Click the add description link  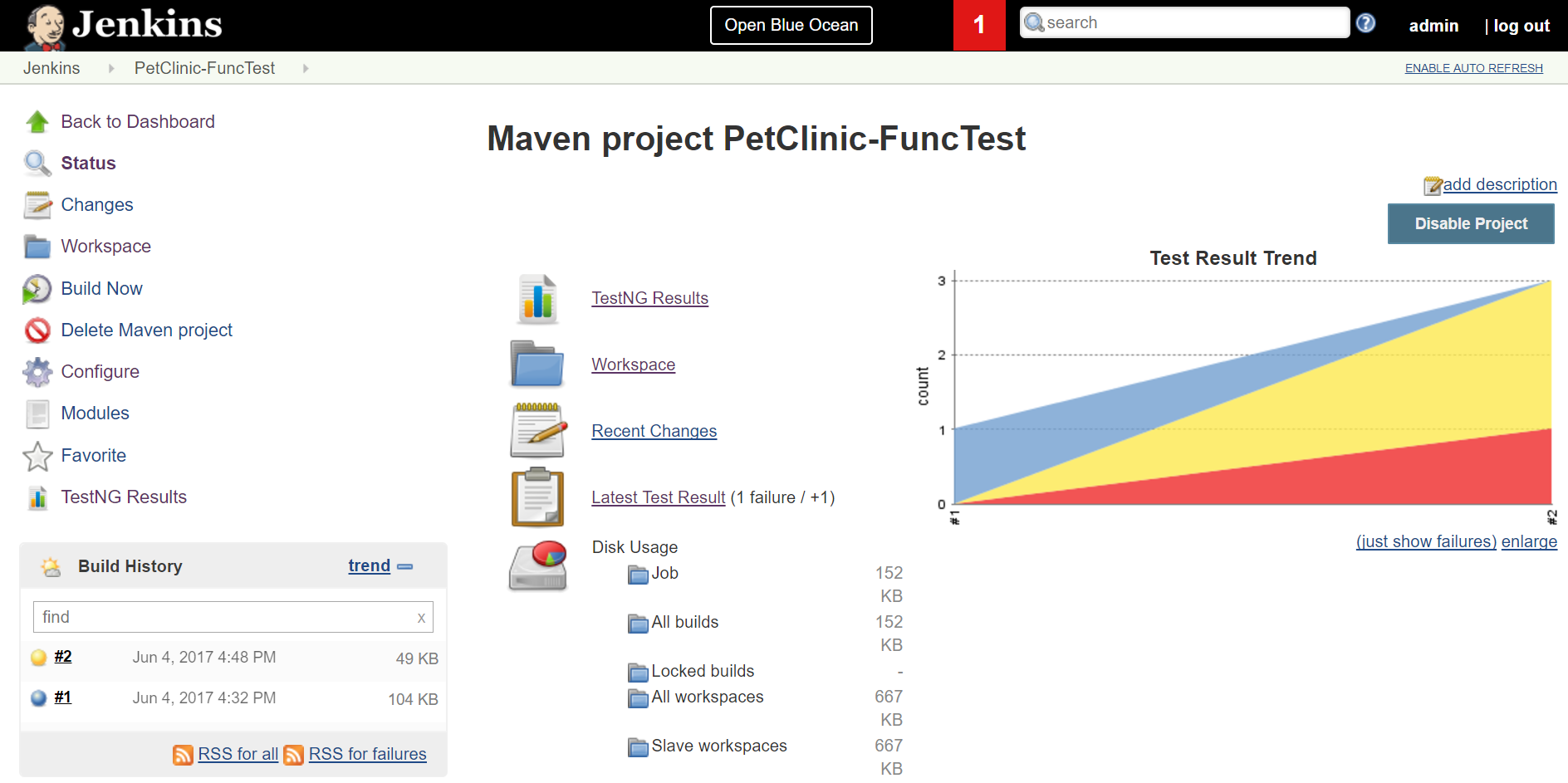pyautogui.click(x=1500, y=184)
